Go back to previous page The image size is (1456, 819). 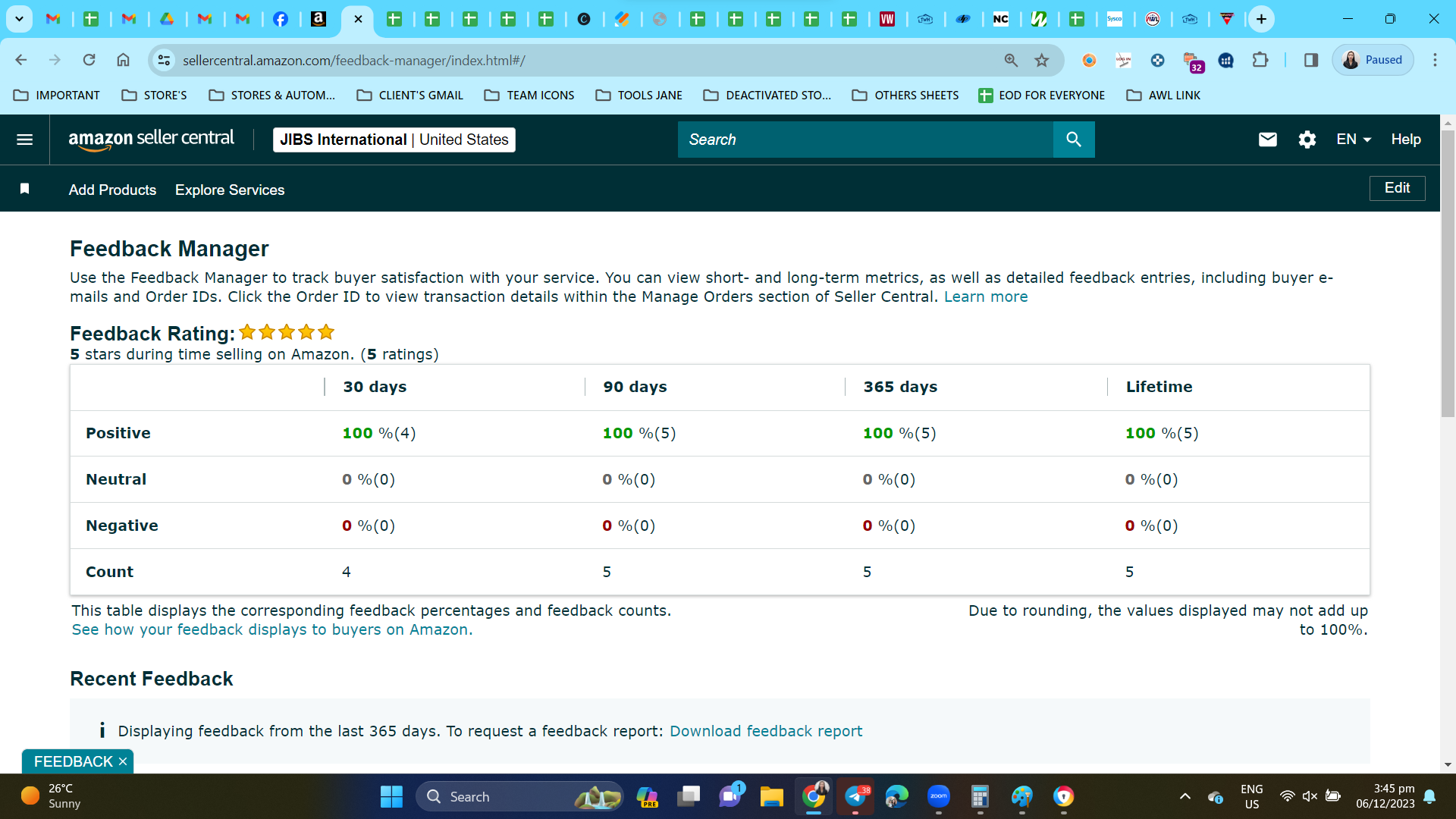pyautogui.click(x=20, y=60)
